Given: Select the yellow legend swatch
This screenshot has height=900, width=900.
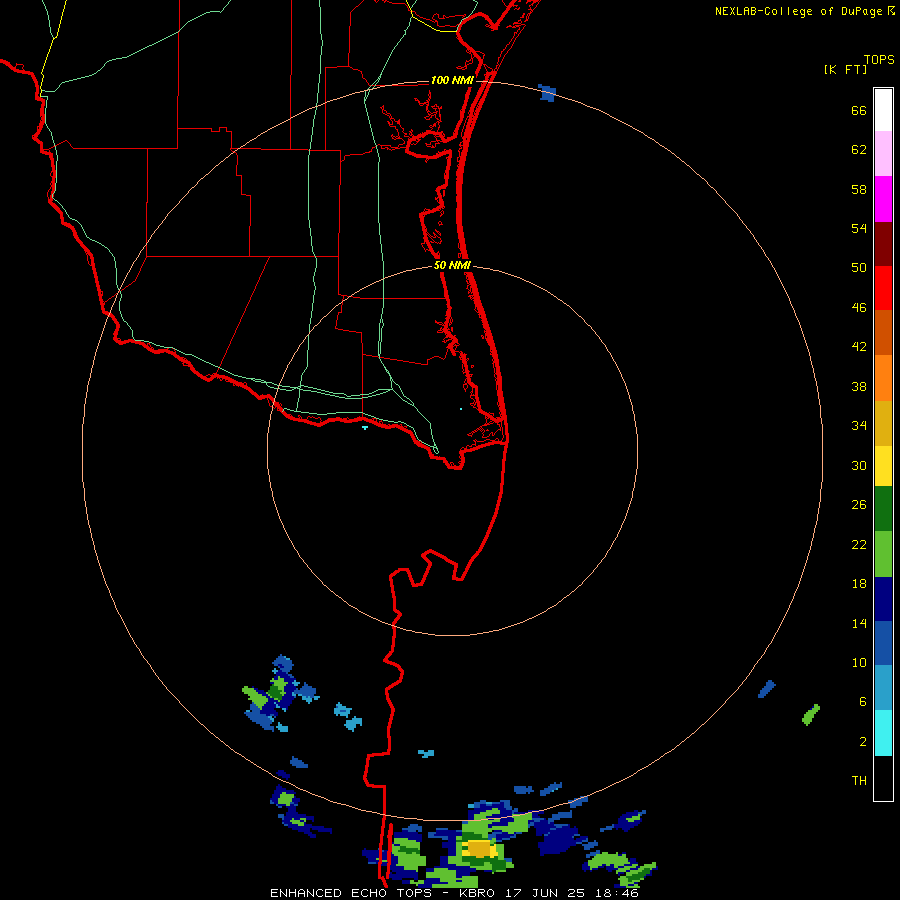Looking at the screenshot, I should coord(883,466).
